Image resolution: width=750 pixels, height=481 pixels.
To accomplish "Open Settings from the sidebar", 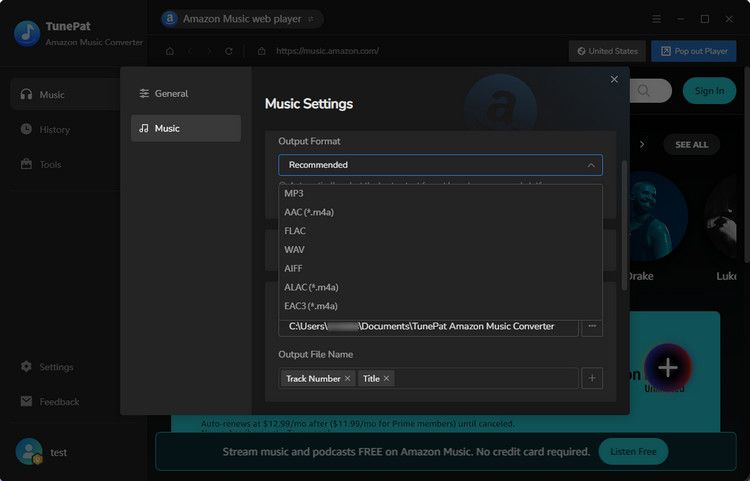I will 47,367.
